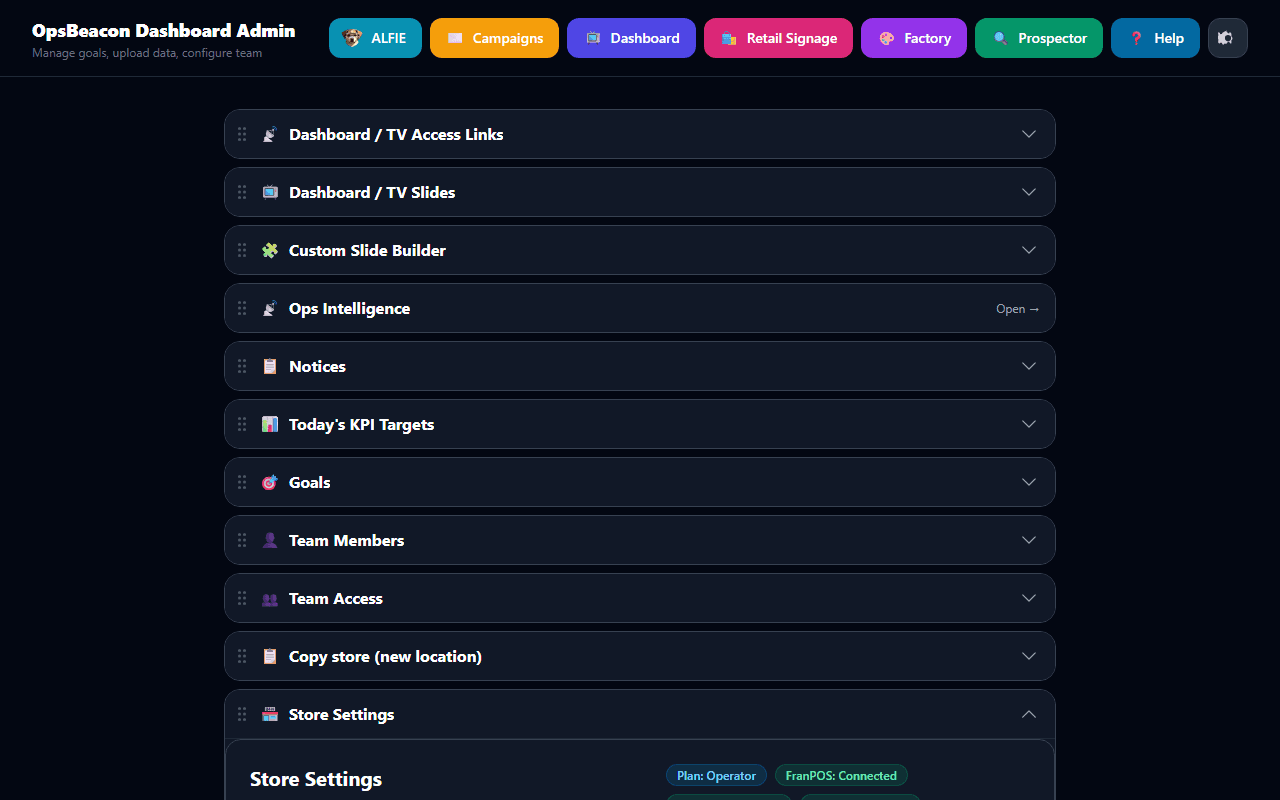1280x800 pixels.
Task: Click people icon beside Team Access
Action: point(270,598)
